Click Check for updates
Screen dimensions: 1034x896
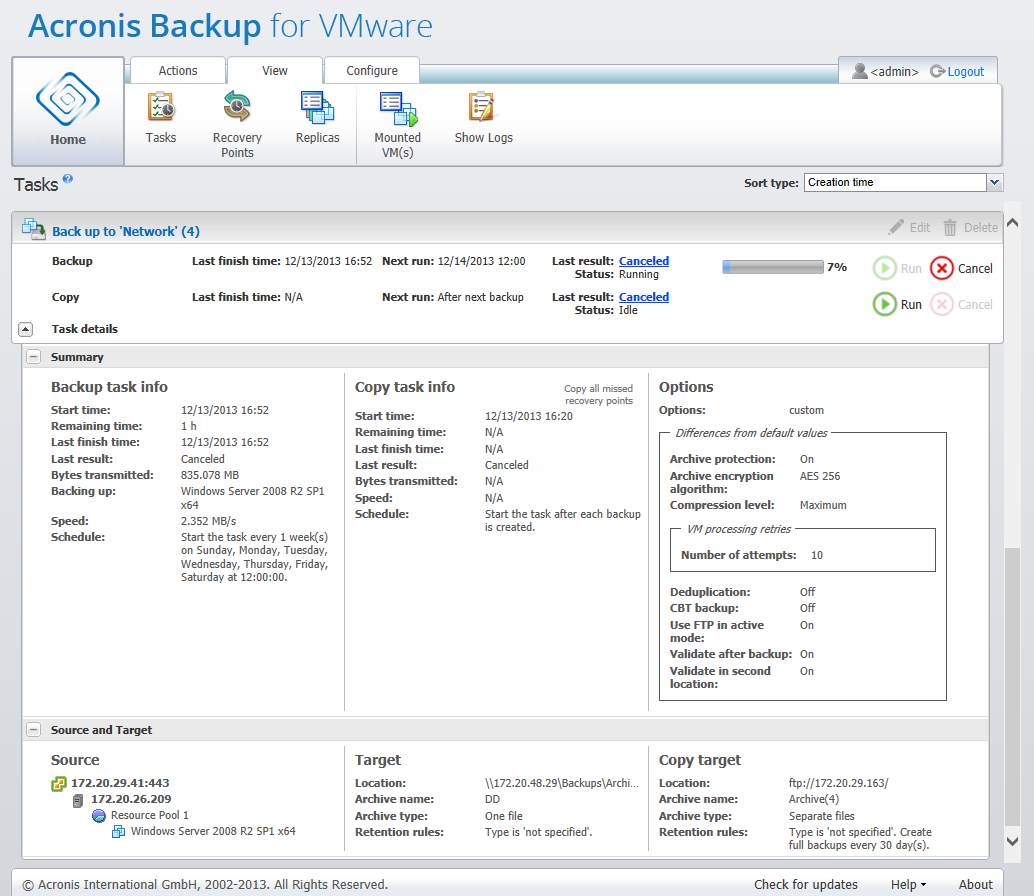pos(806,885)
